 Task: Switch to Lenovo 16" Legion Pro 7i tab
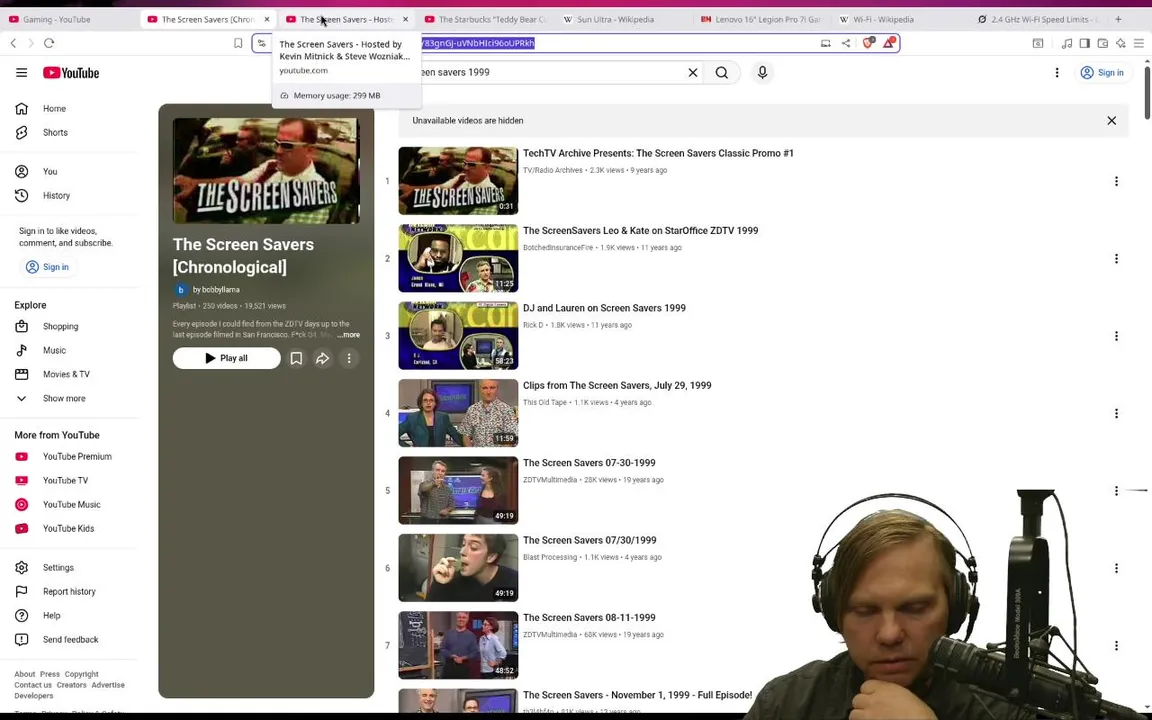761,19
